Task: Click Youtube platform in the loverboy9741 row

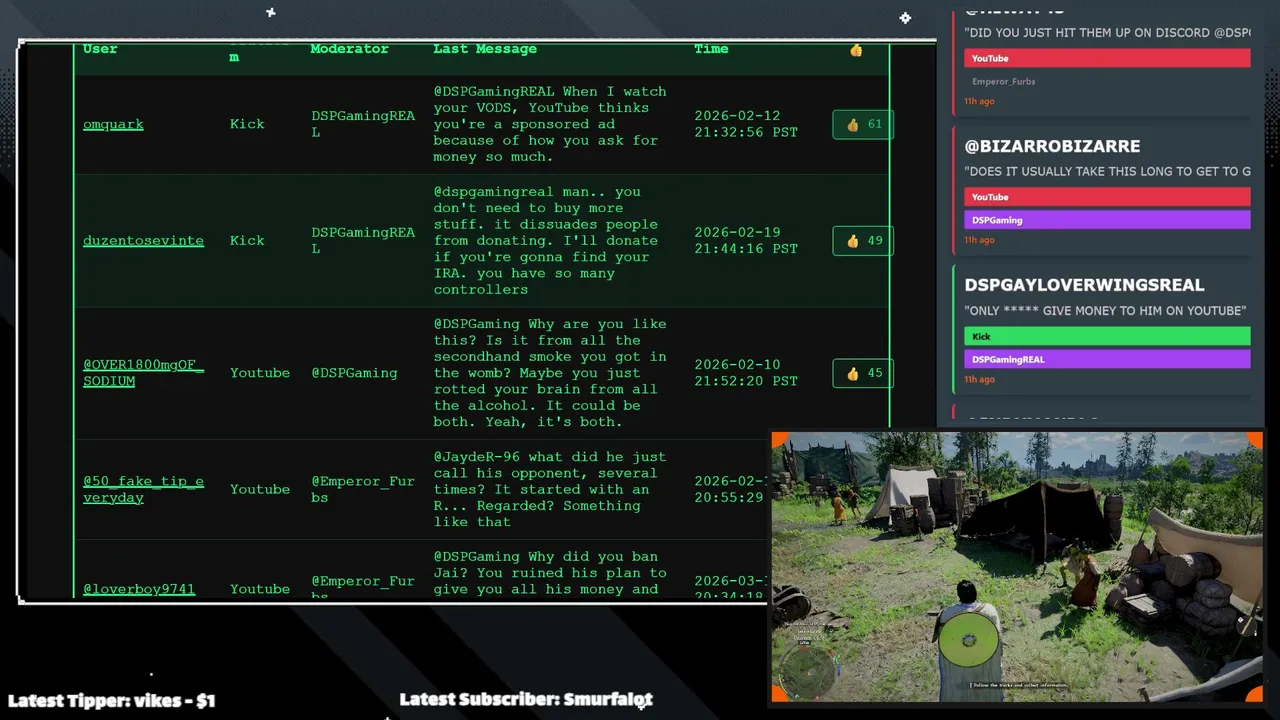Action: point(260,589)
